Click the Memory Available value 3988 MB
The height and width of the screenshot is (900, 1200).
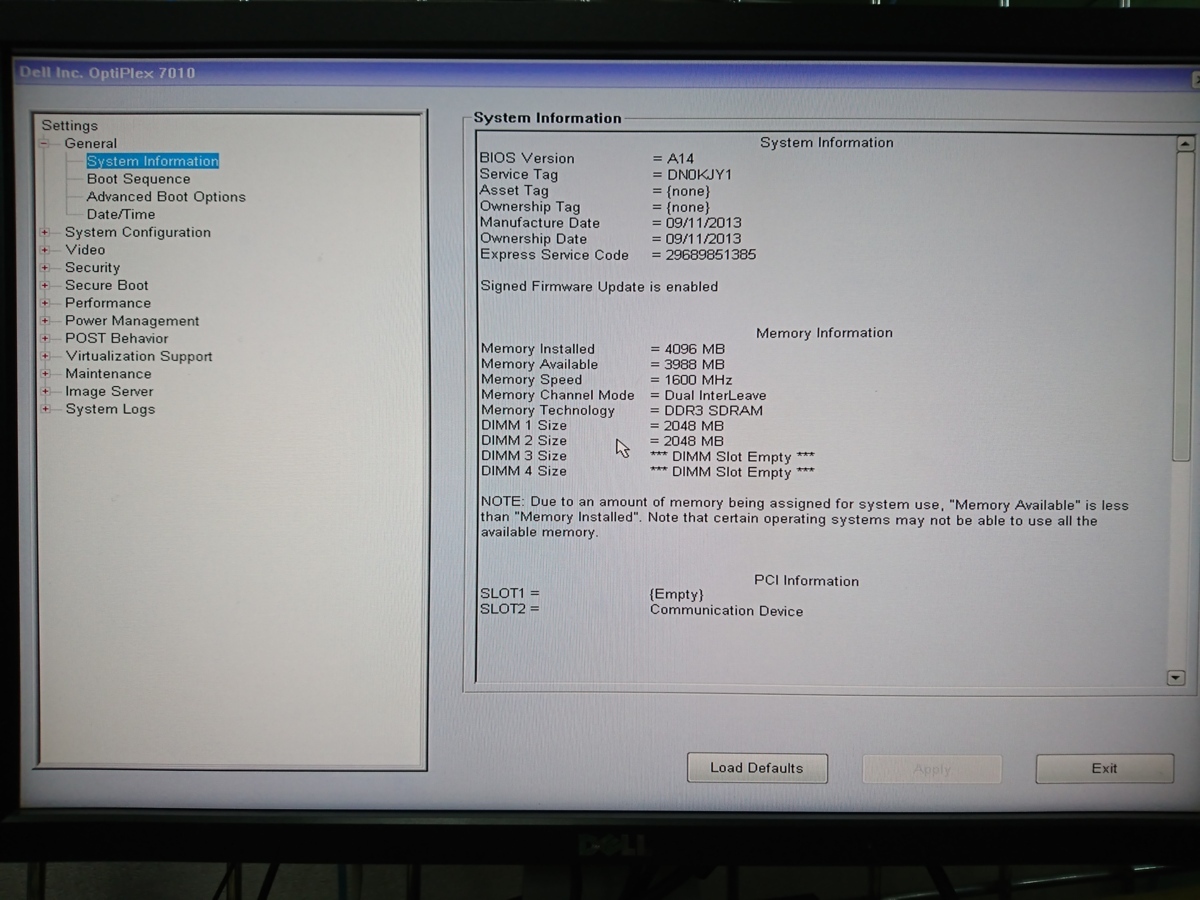click(x=695, y=364)
